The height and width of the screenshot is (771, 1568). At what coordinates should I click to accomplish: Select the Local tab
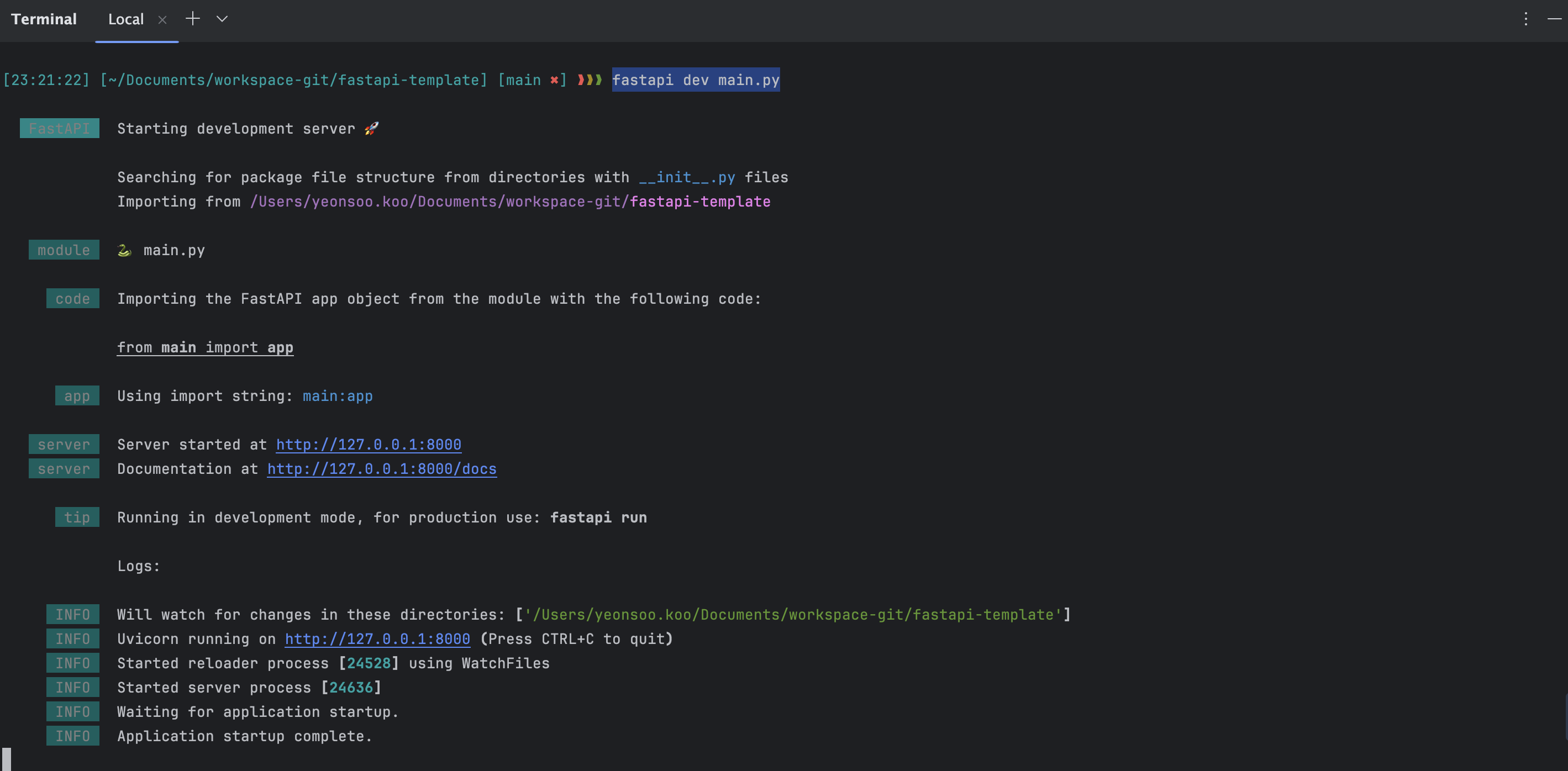126,19
